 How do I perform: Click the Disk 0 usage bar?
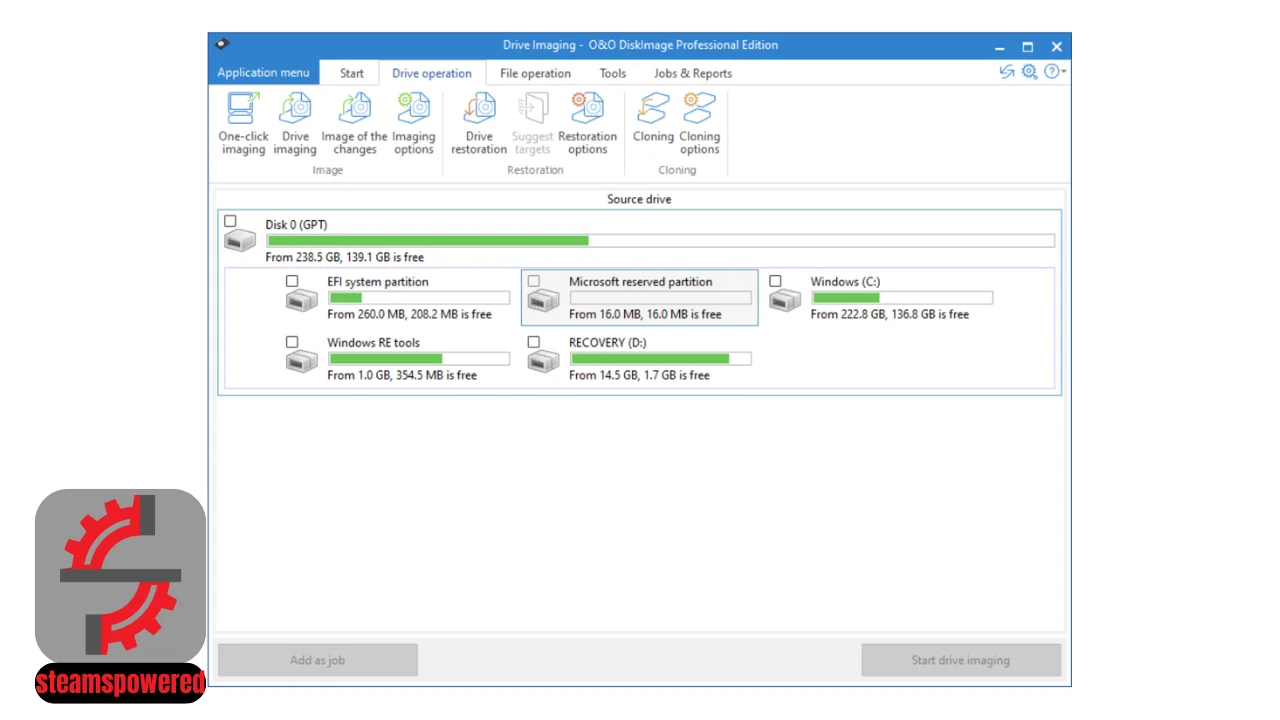pos(660,240)
